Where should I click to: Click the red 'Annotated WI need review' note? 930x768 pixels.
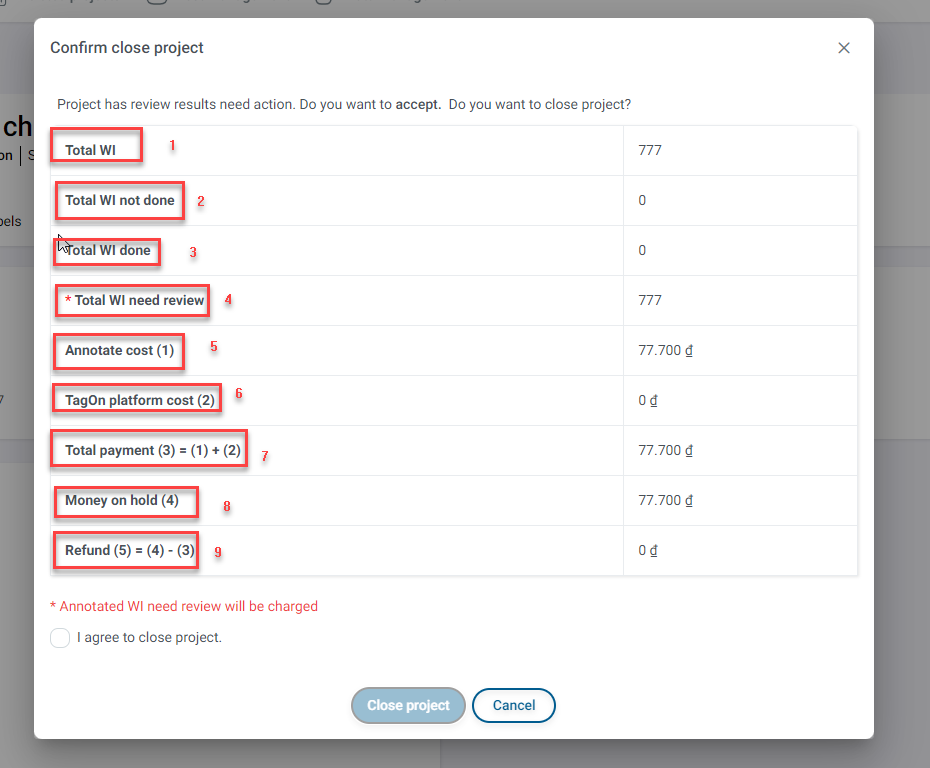(184, 606)
